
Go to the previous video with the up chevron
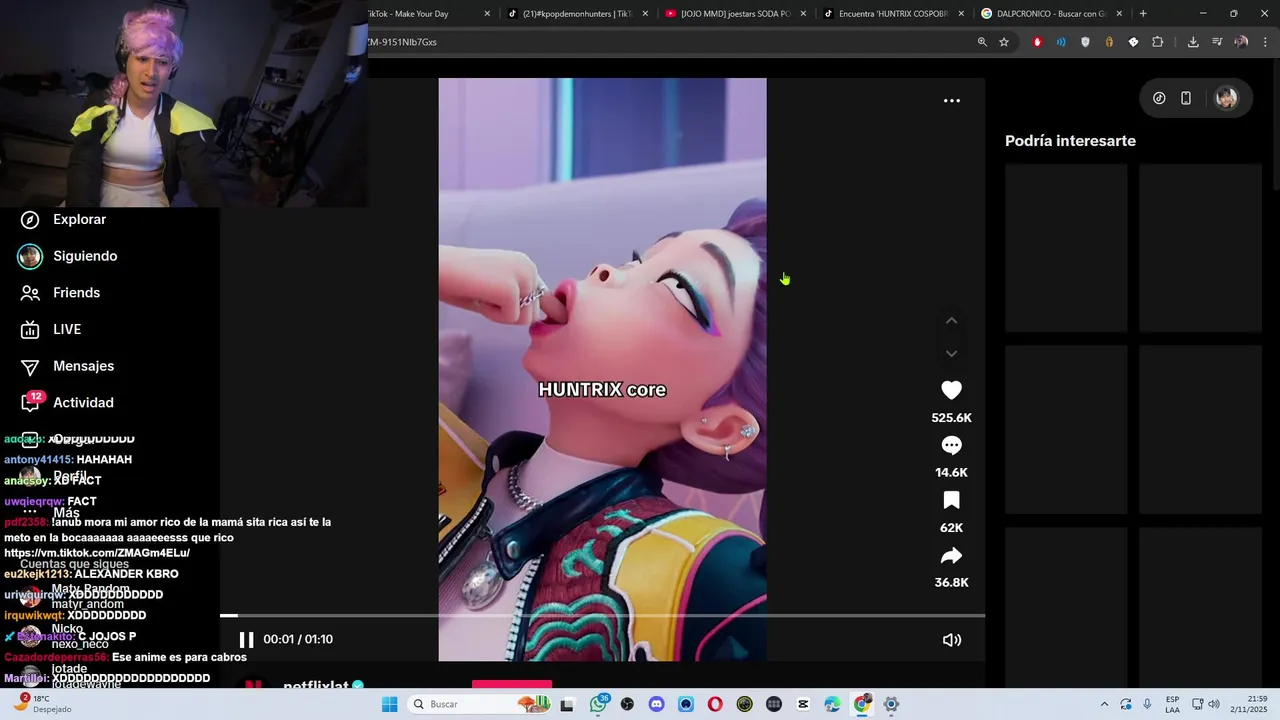pyautogui.click(x=951, y=320)
